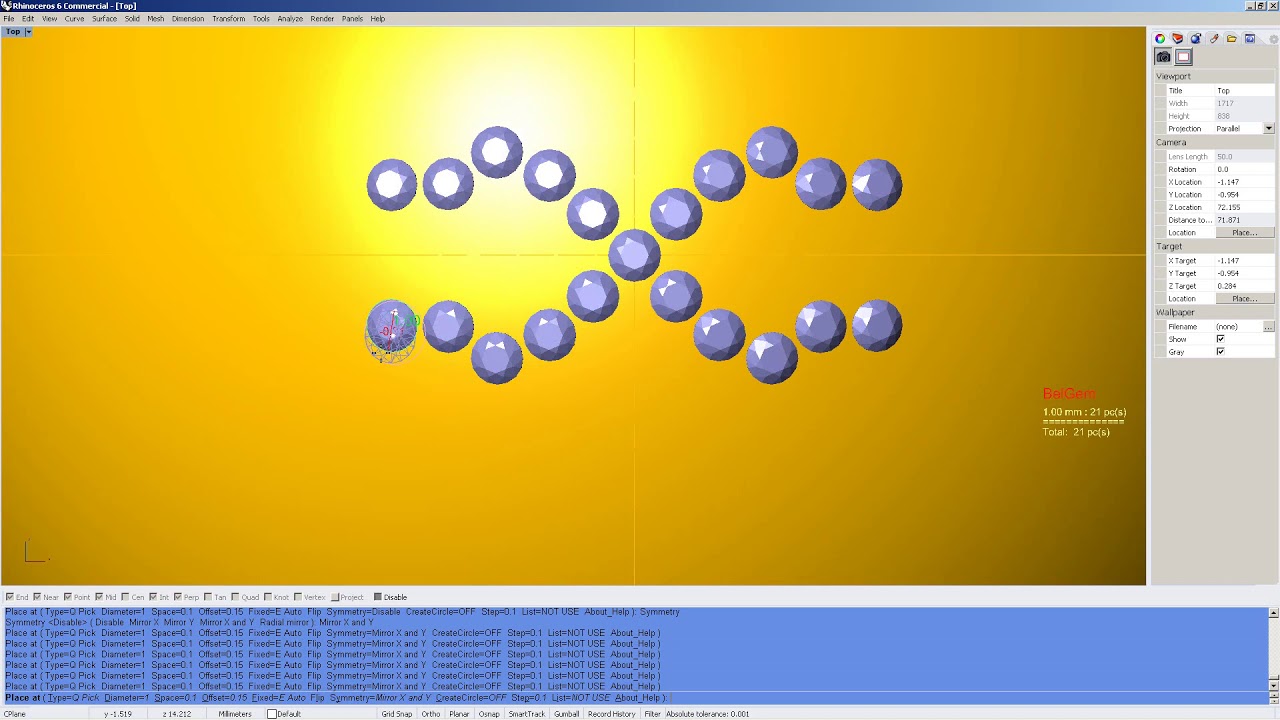Open the Top viewport title dropdown arrow
Viewport: 1280px width, 720px height.
tap(28, 32)
